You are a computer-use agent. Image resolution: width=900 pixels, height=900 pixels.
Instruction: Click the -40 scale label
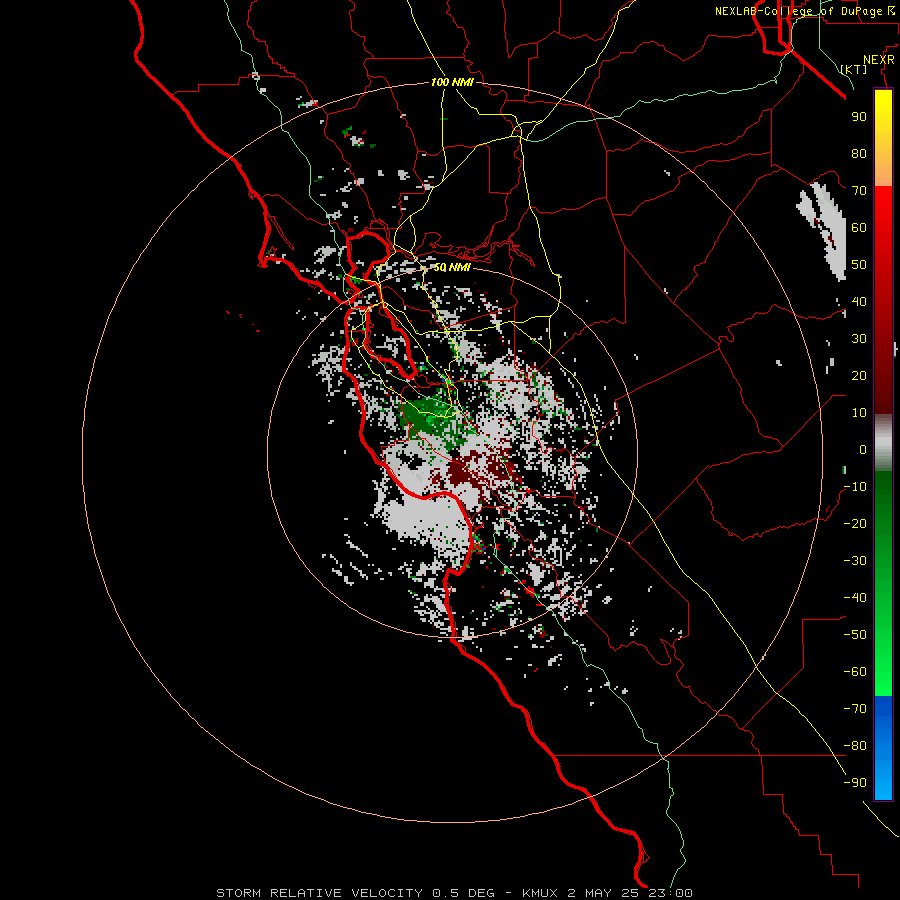[855, 598]
